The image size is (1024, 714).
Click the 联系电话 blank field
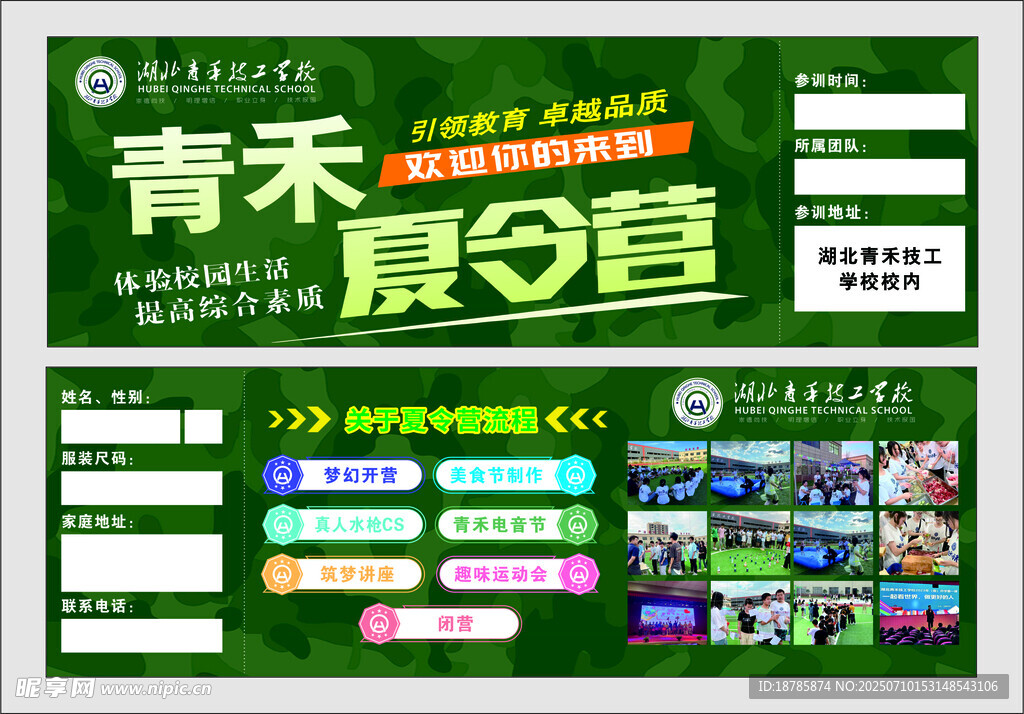pyautogui.click(x=141, y=635)
